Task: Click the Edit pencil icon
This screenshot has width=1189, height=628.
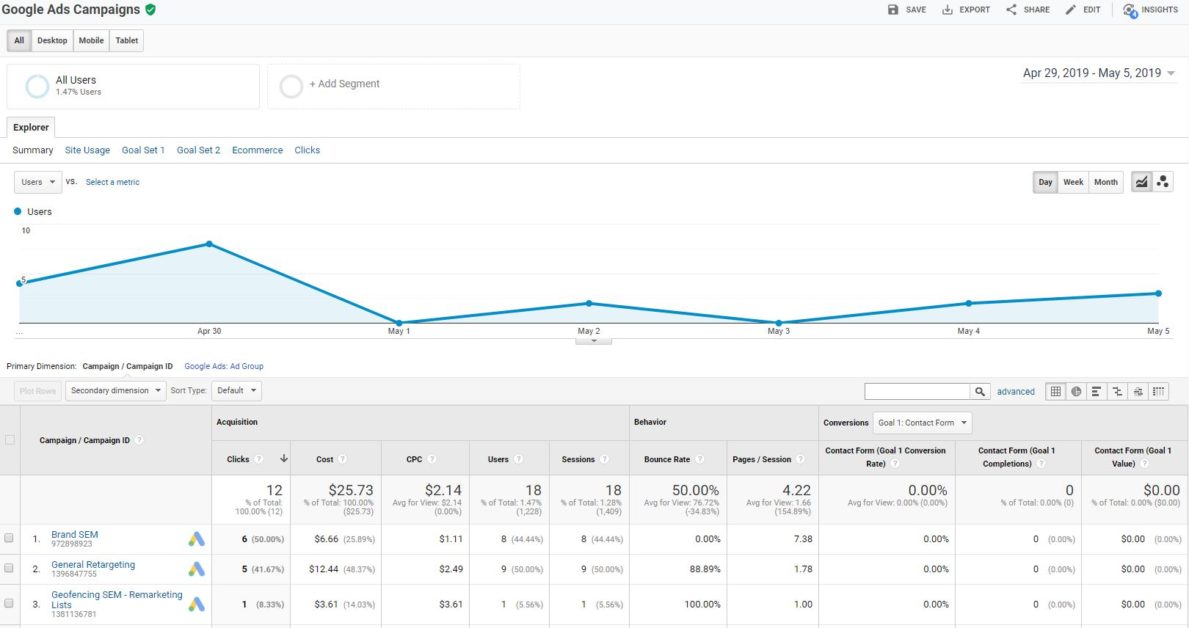Action: pyautogui.click(x=1070, y=10)
